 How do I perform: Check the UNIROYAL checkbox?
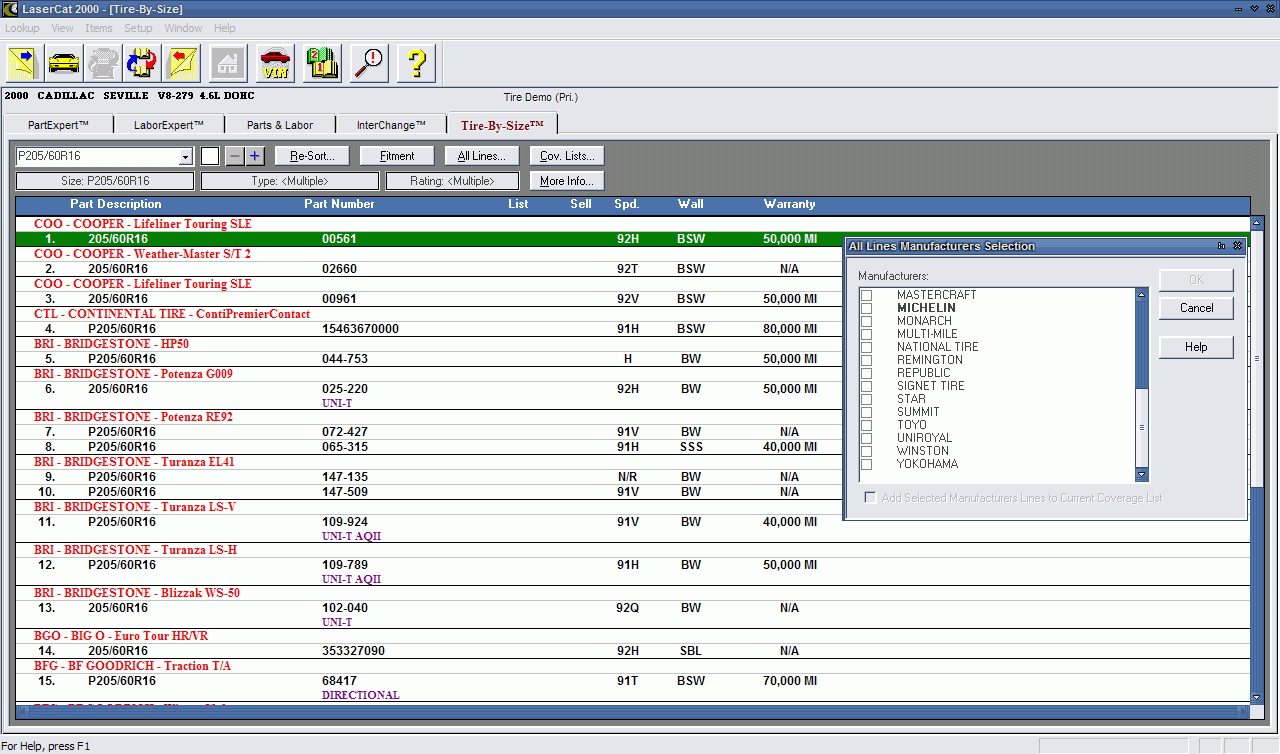[x=867, y=438]
